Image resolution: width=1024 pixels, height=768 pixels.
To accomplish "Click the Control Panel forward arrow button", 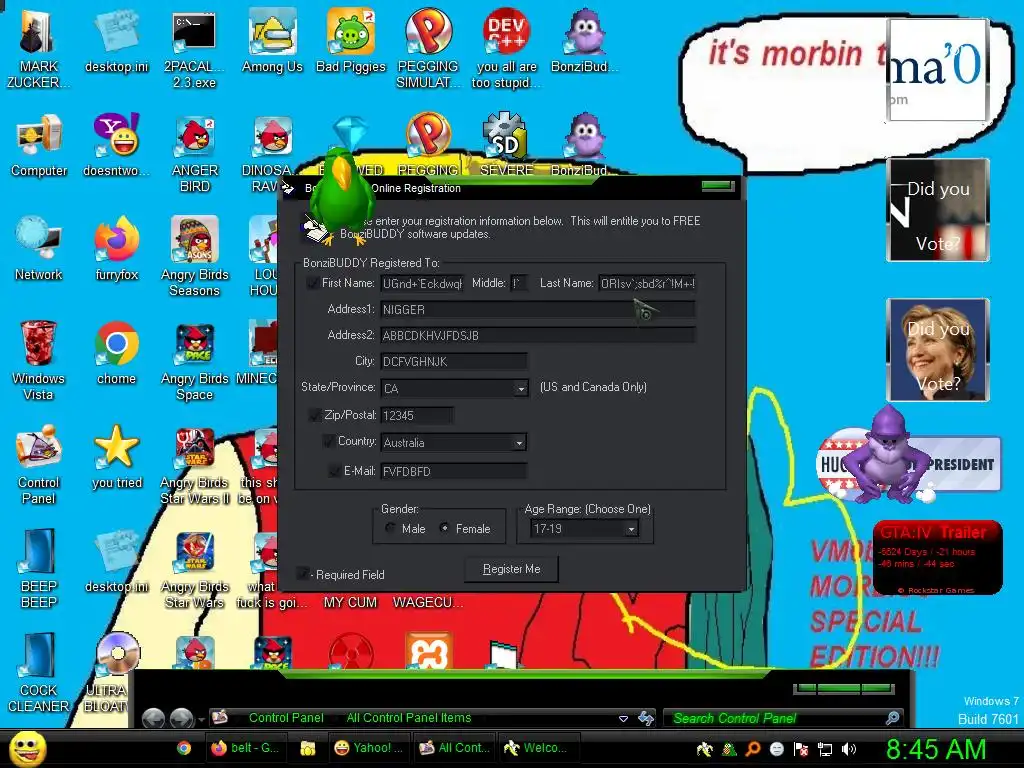I will (182, 719).
